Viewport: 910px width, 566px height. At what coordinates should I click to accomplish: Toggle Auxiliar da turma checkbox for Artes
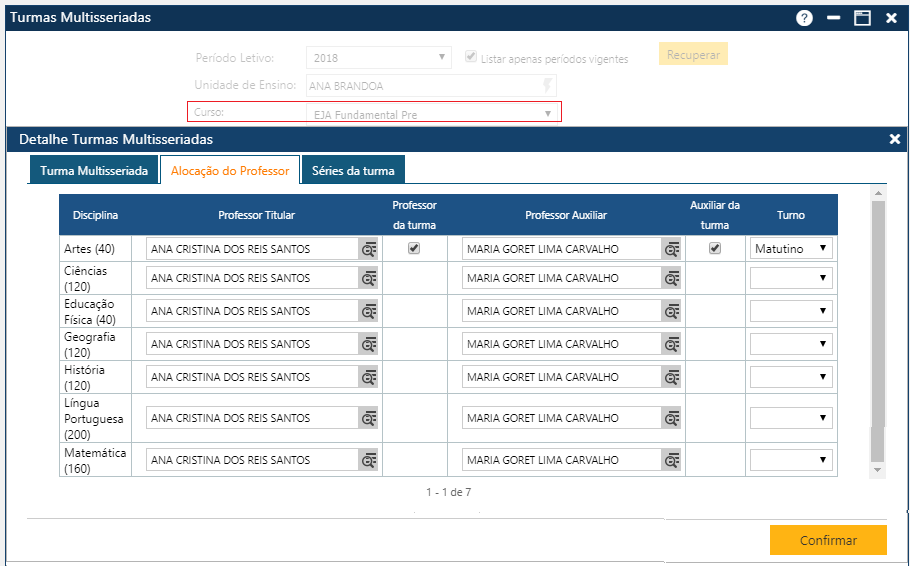point(715,249)
